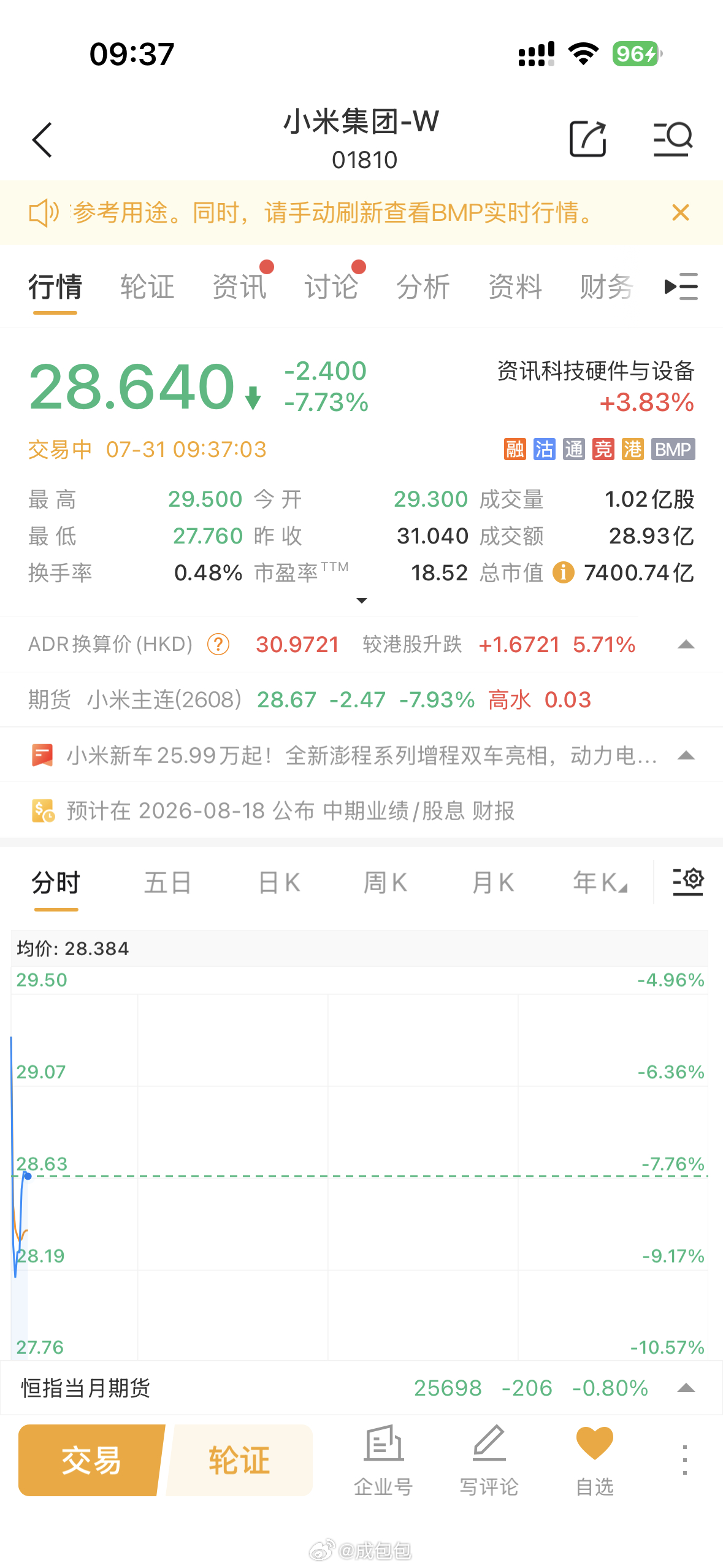The image size is (723, 1568).
Task: Switch to the 轮证 tab
Action: 147,287
